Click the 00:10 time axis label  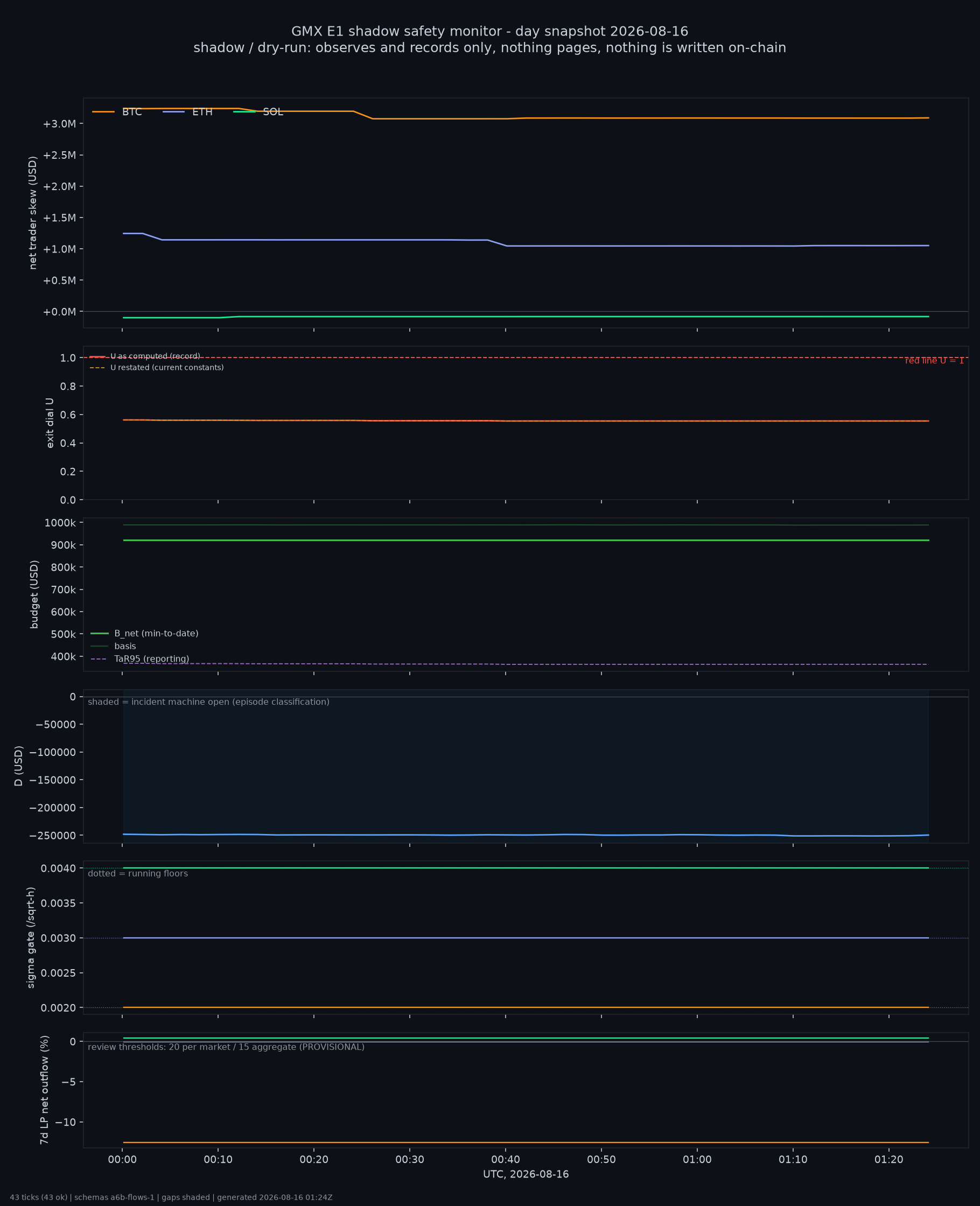[218, 1160]
